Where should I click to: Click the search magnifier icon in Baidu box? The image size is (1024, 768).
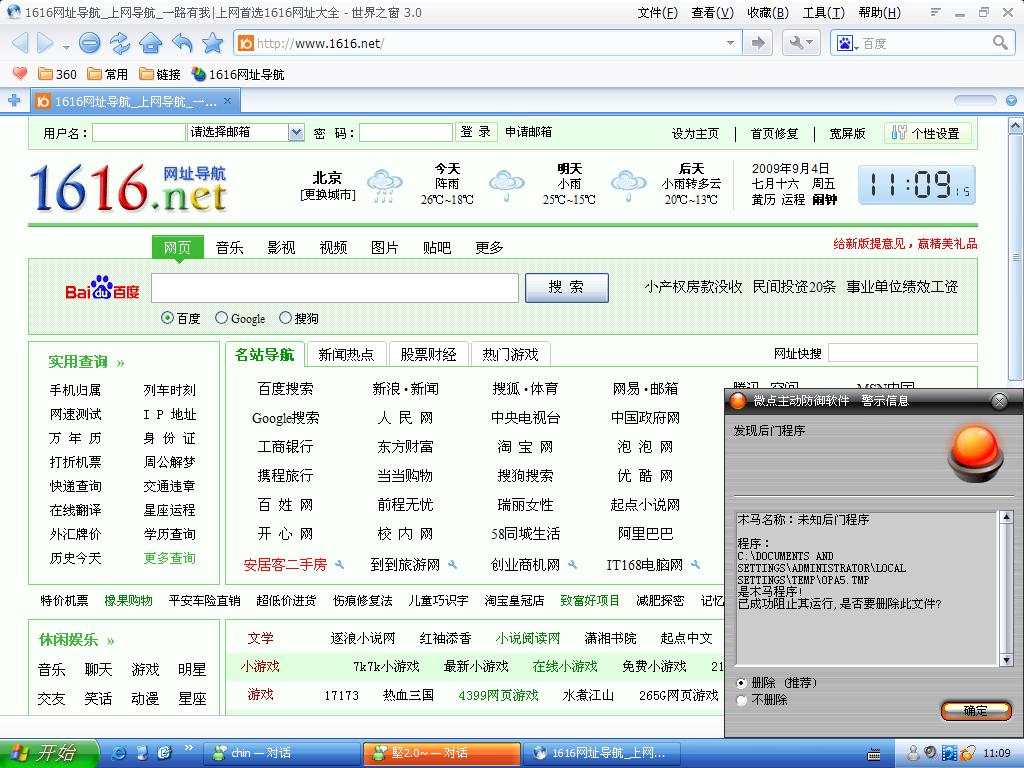click(1000, 43)
